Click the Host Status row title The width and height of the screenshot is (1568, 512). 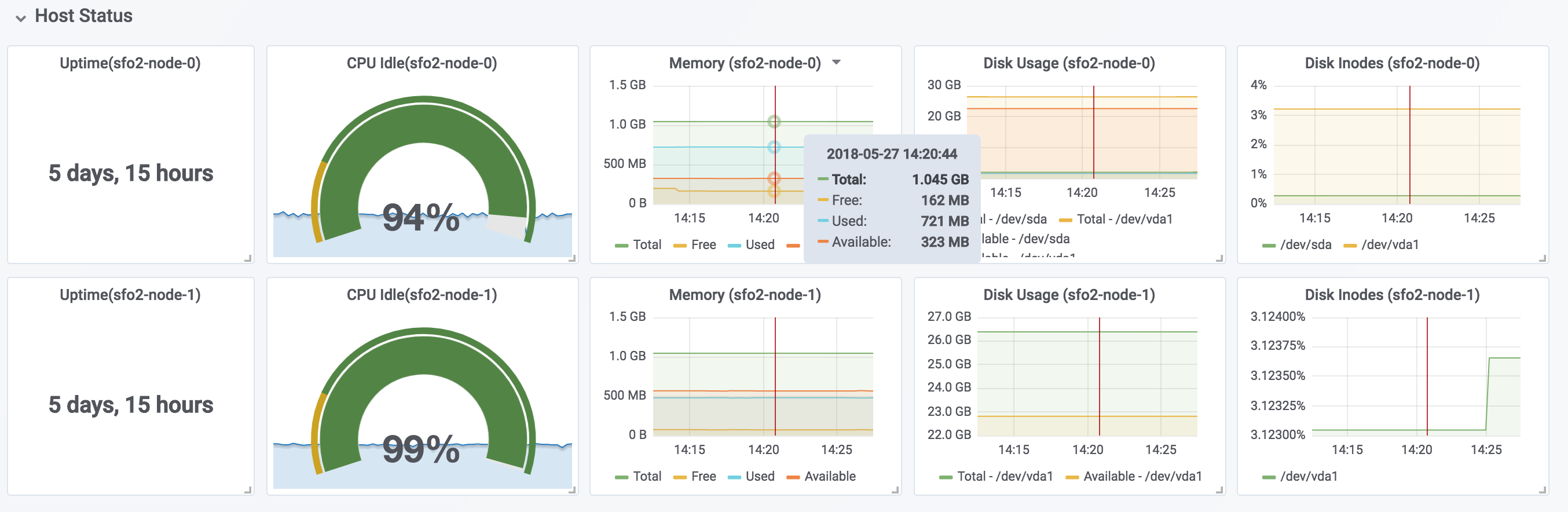coord(83,16)
